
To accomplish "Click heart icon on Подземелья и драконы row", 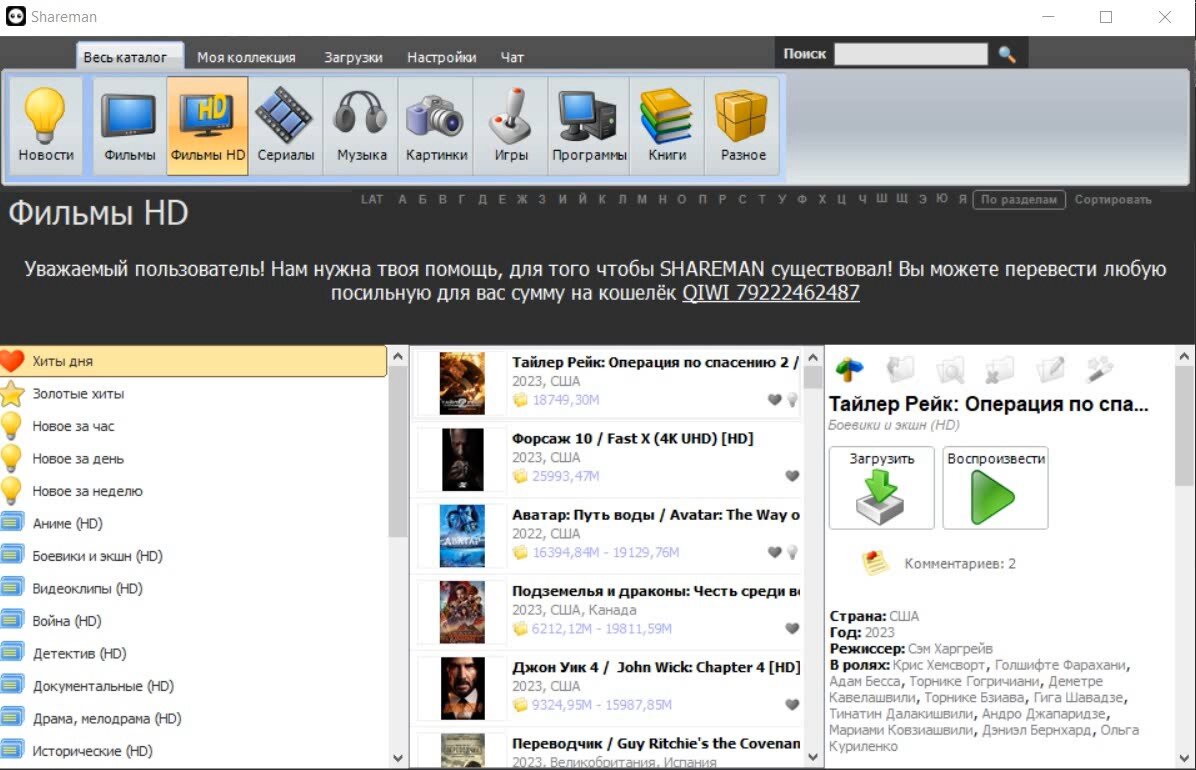I will point(793,628).
